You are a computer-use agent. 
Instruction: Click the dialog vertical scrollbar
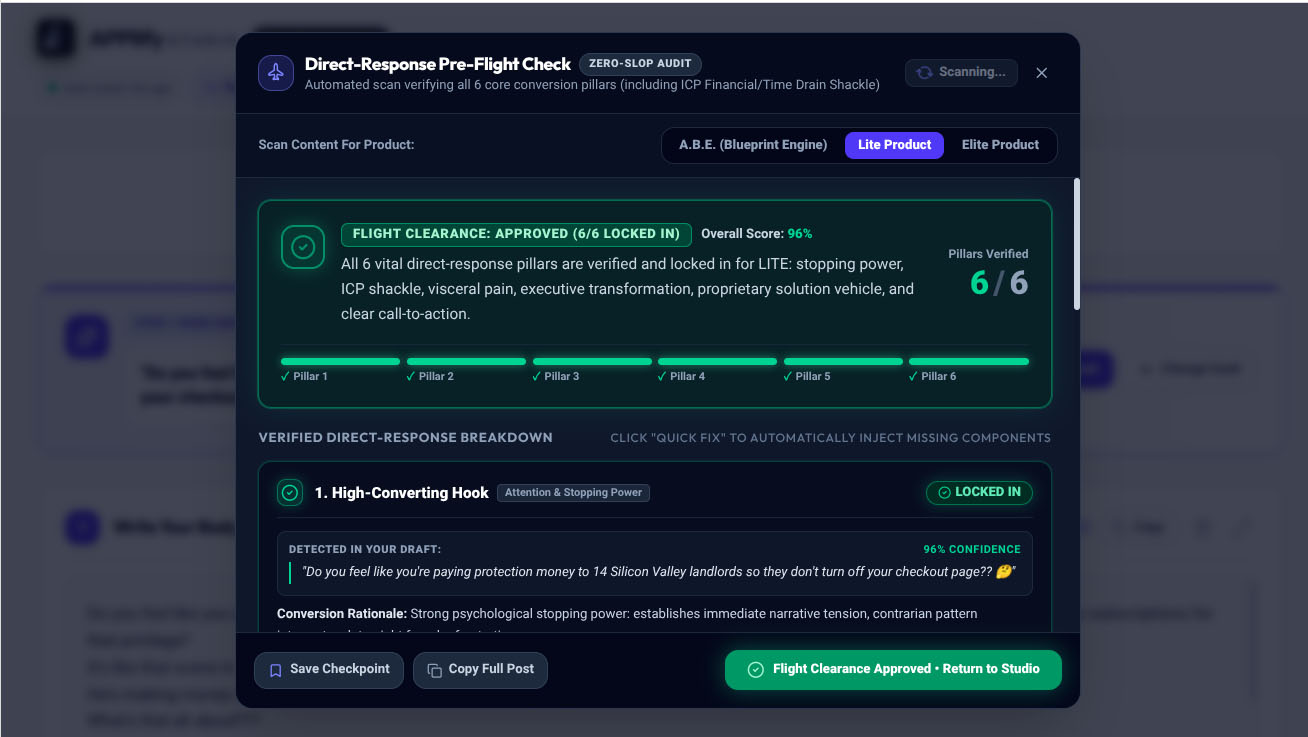(1076, 244)
